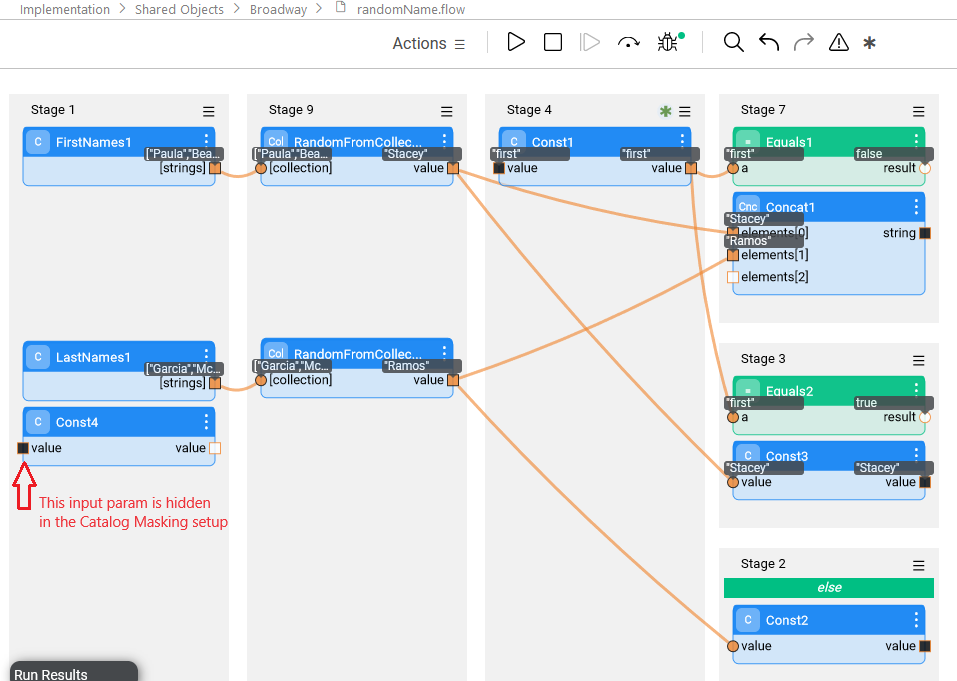
Task: Open the Run Results panel
Action: tap(52, 674)
